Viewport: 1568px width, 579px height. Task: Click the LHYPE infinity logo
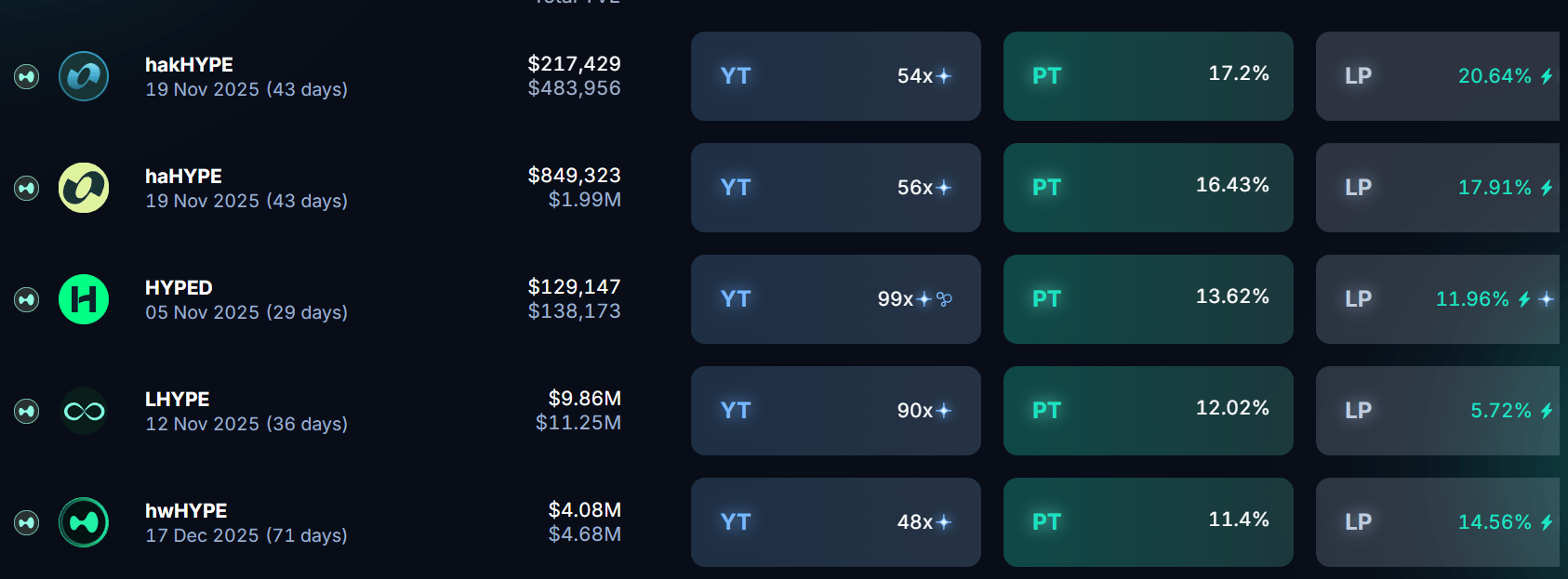click(84, 411)
